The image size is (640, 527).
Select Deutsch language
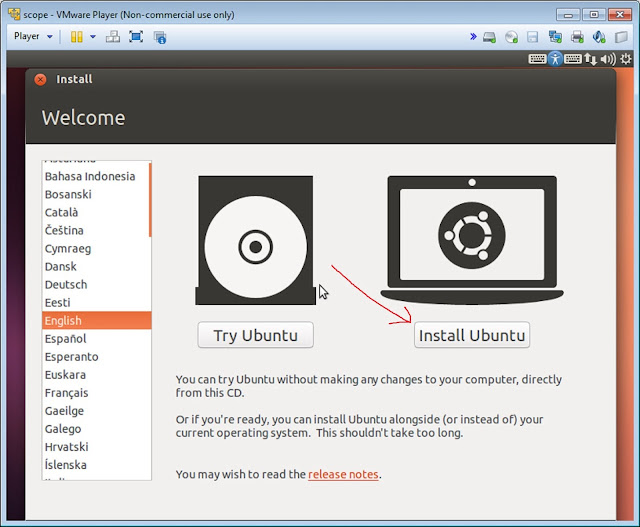[x=96, y=285]
